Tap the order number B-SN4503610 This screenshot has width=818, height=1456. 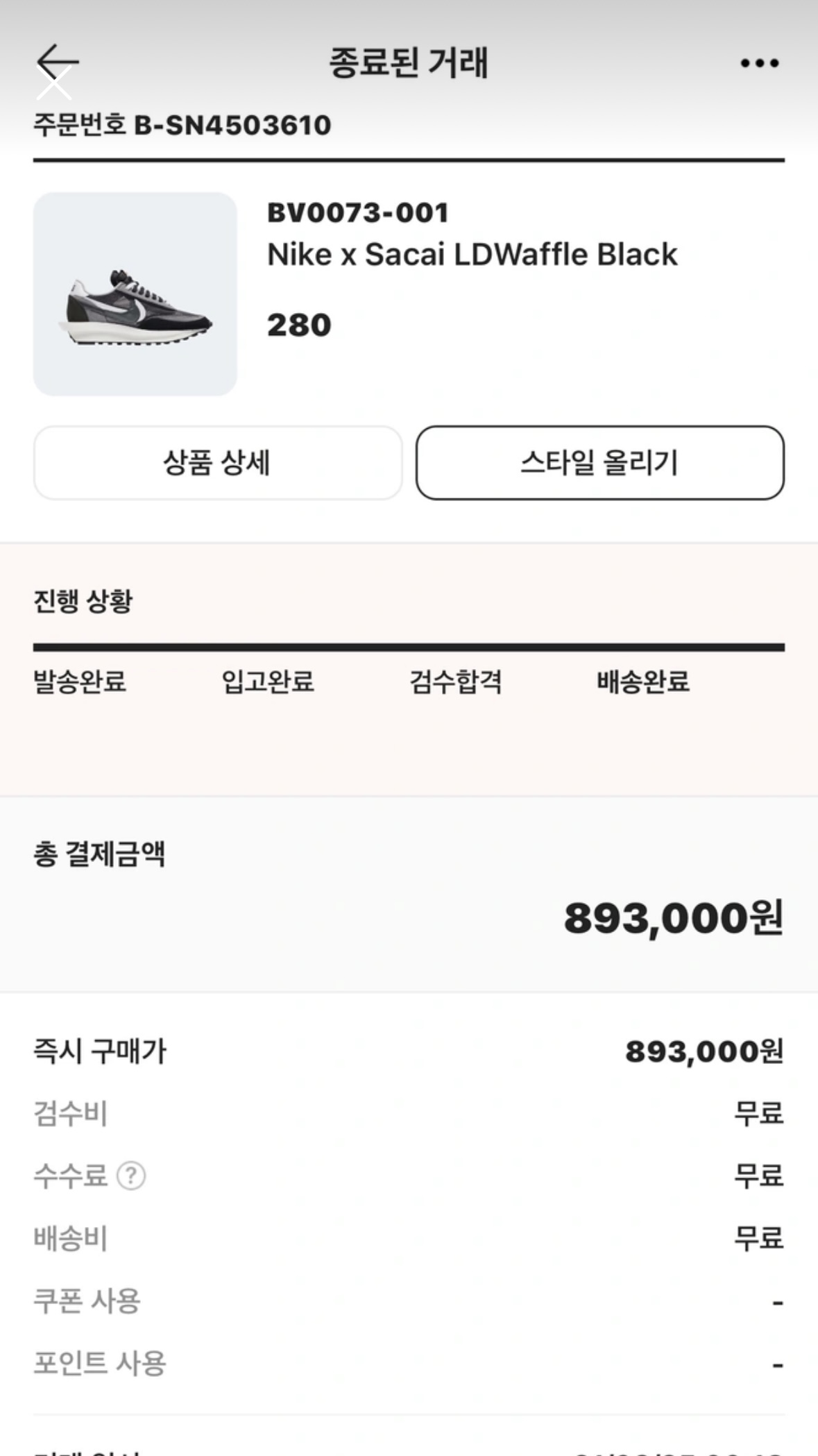232,126
